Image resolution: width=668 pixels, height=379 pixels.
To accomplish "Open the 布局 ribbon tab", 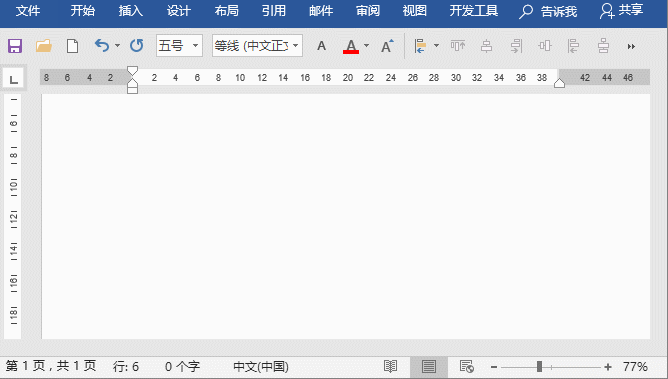I will [x=226, y=11].
